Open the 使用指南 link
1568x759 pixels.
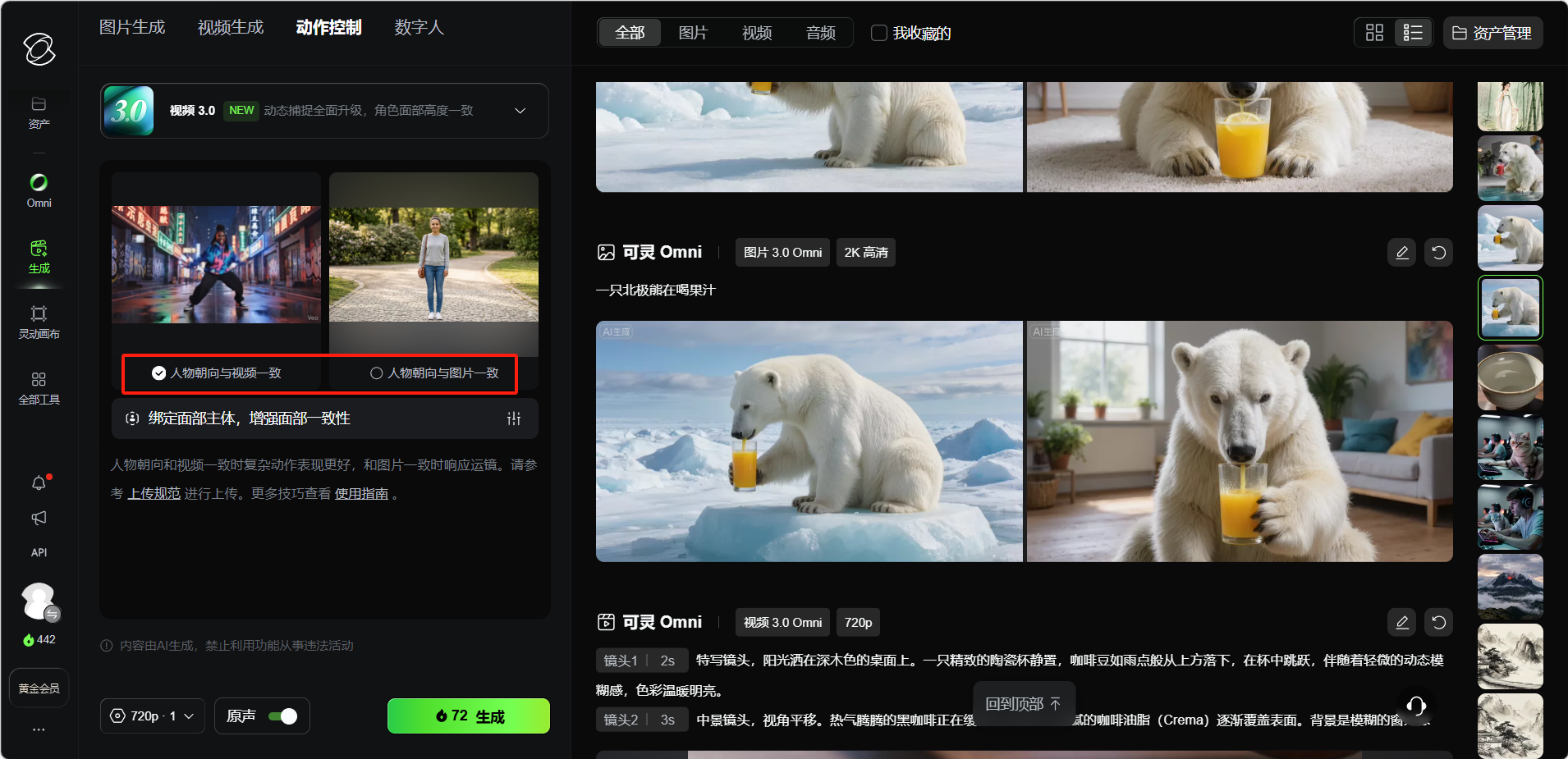(361, 494)
